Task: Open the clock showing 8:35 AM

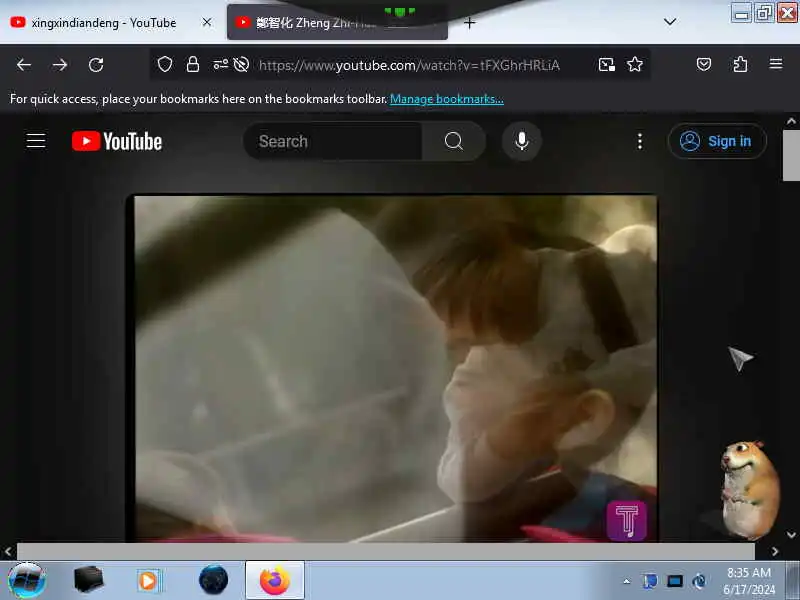Action: tap(748, 581)
